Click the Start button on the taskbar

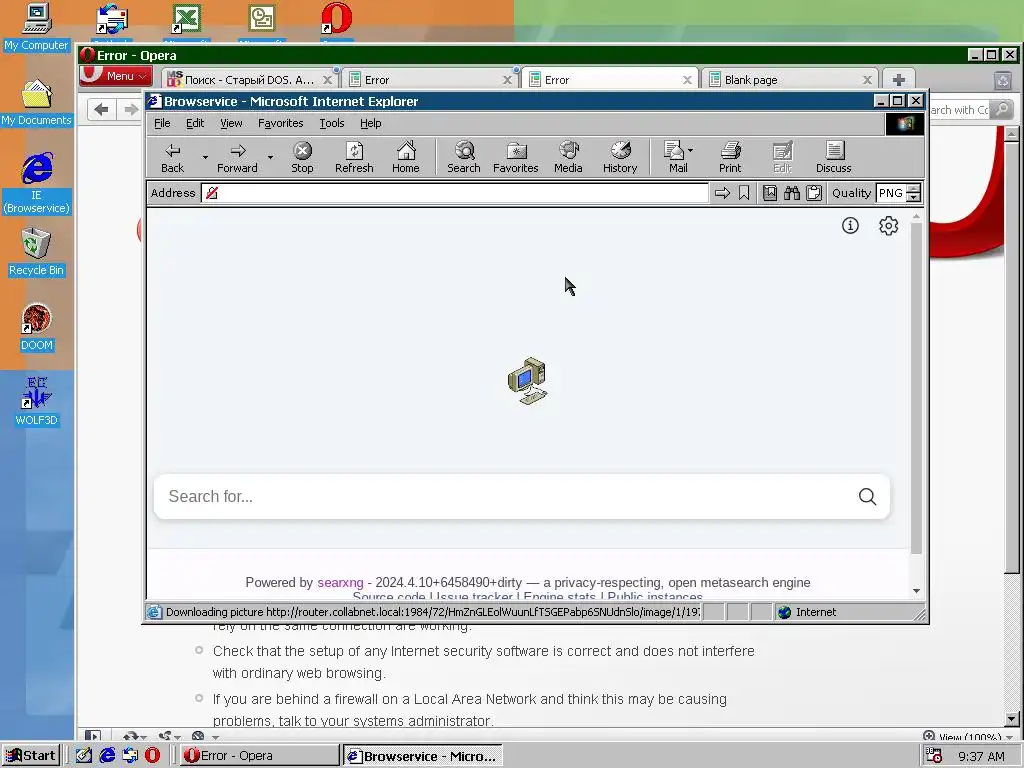tap(31, 756)
